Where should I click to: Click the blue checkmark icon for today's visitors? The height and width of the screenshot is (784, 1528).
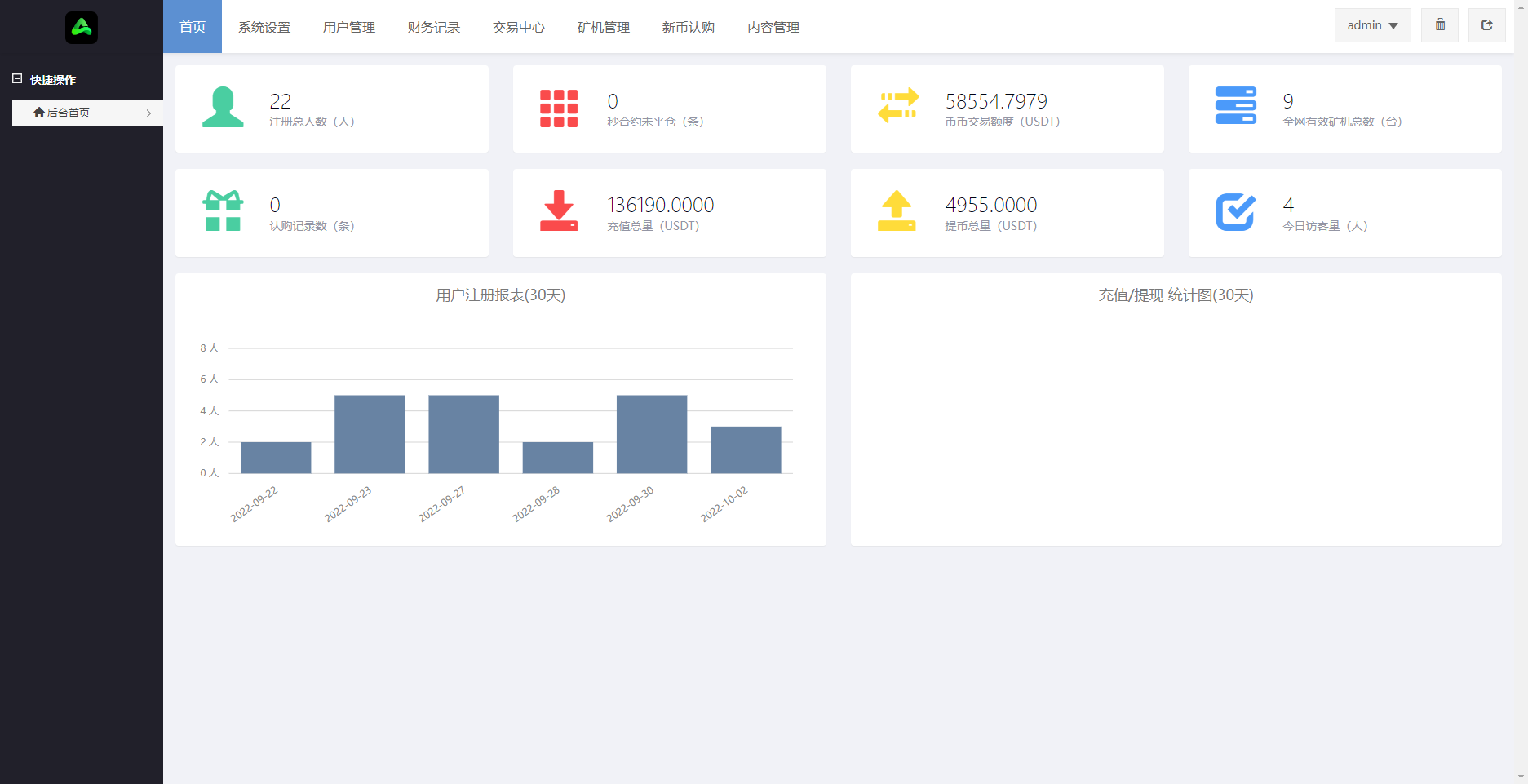click(x=1234, y=210)
